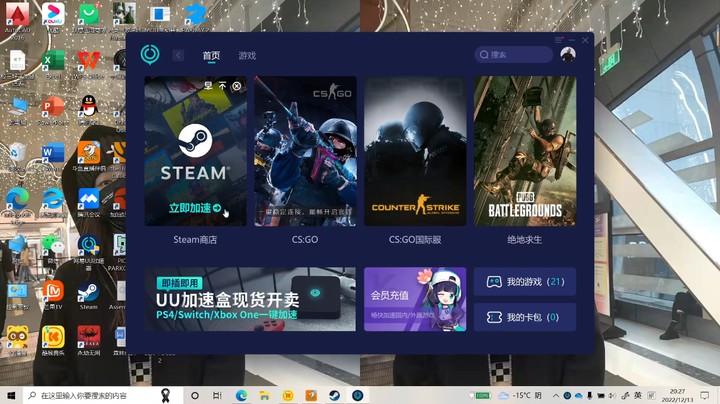Go back using the header back arrow
The image size is (720, 404).
[178, 56]
